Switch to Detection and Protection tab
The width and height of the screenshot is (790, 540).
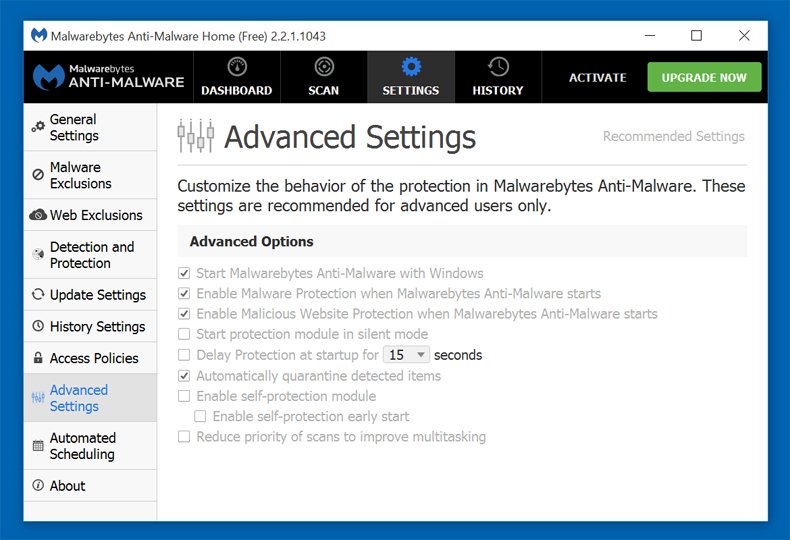pos(90,255)
